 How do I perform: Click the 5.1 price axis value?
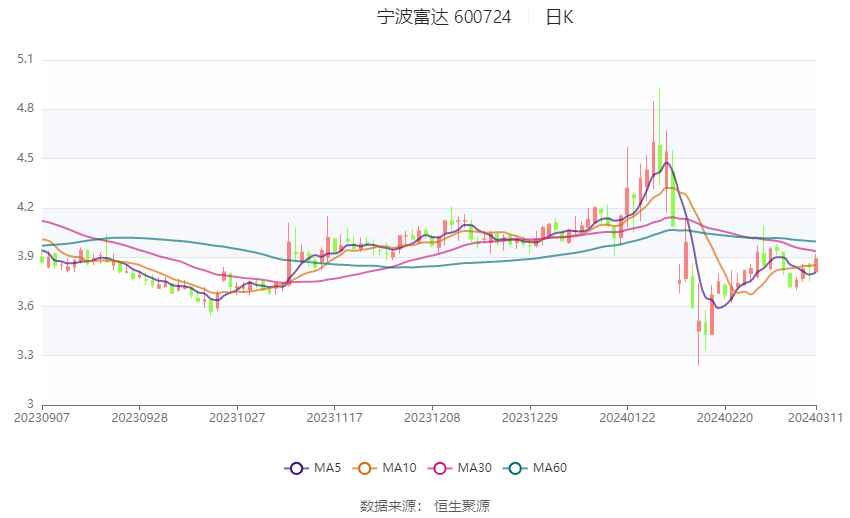[25, 59]
